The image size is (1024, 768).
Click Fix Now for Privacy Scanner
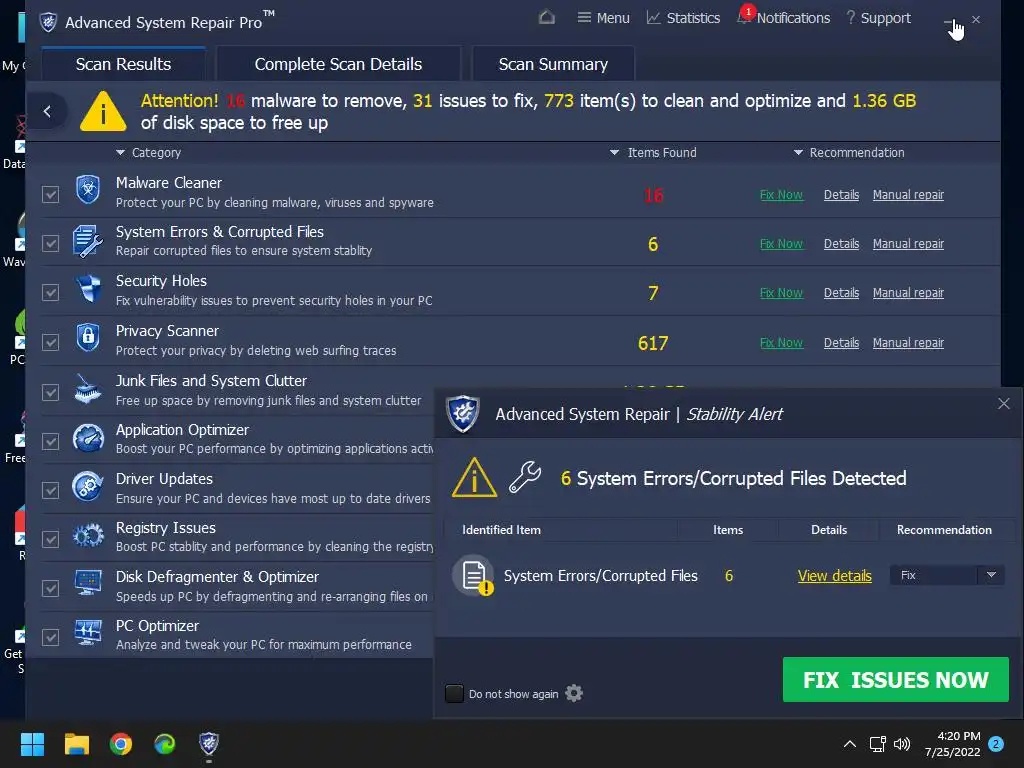tap(781, 343)
